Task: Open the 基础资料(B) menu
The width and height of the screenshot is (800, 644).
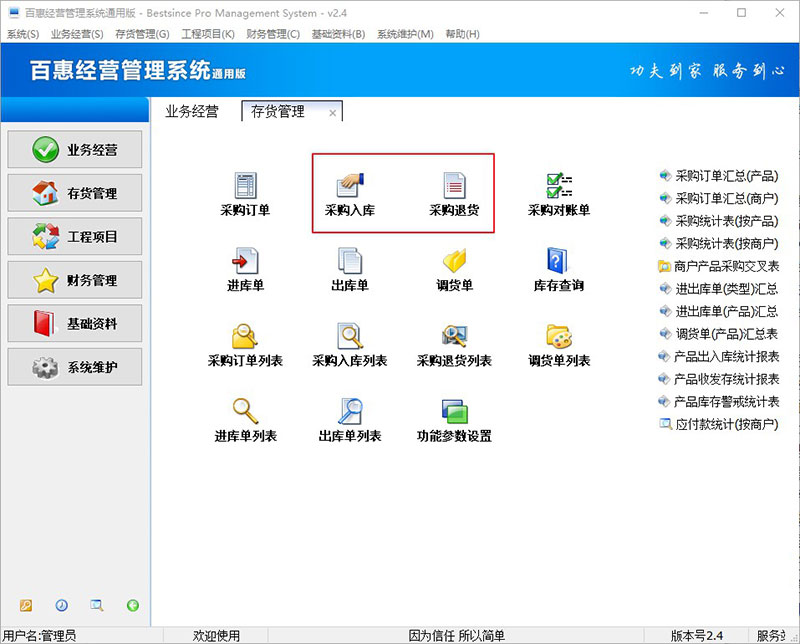Action: [x=339, y=34]
